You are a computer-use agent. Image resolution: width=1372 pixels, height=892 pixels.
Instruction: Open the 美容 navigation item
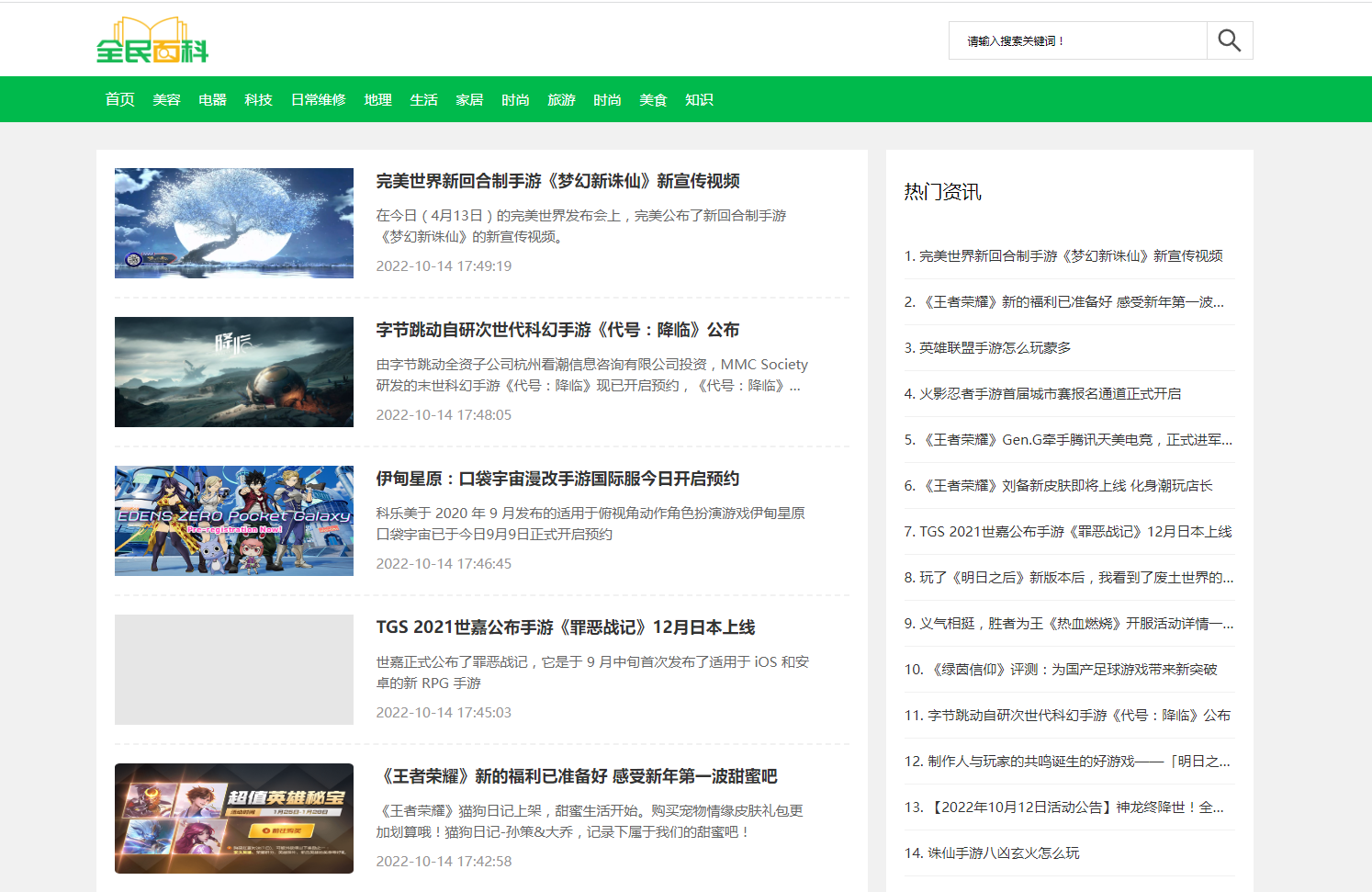point(166,99)
